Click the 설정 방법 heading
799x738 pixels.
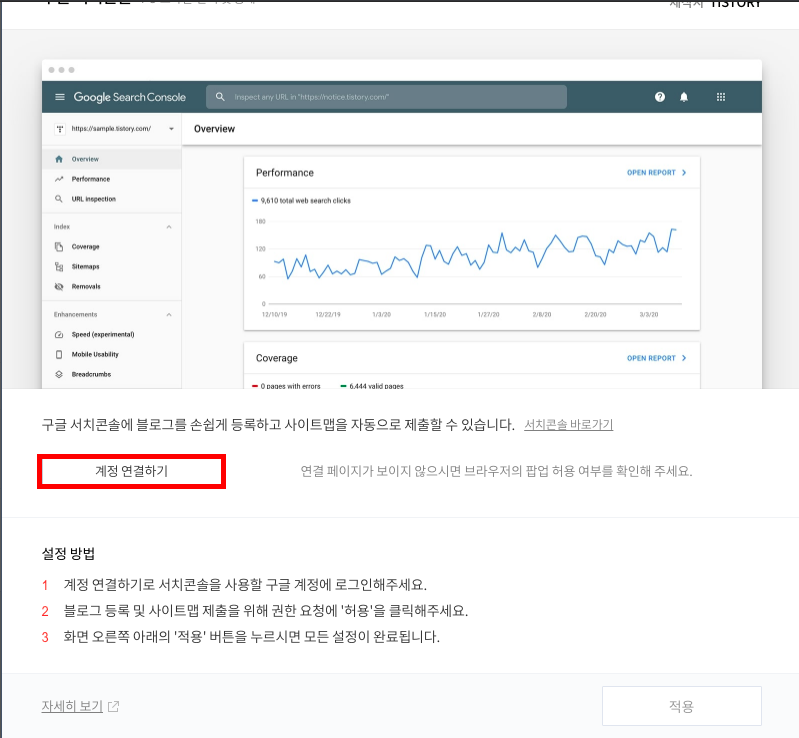(68, 554)
